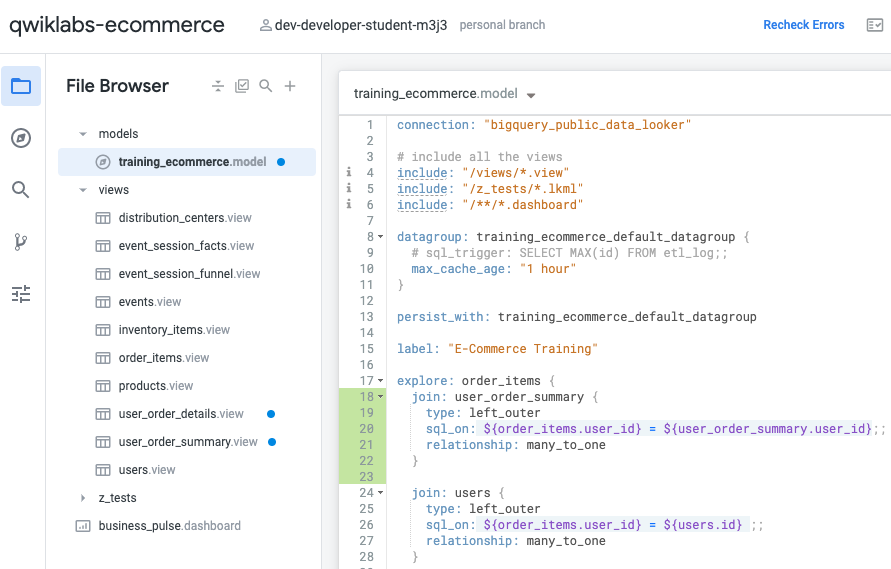Collapse the models folder
891x569 pixels.
coord(83,134)
